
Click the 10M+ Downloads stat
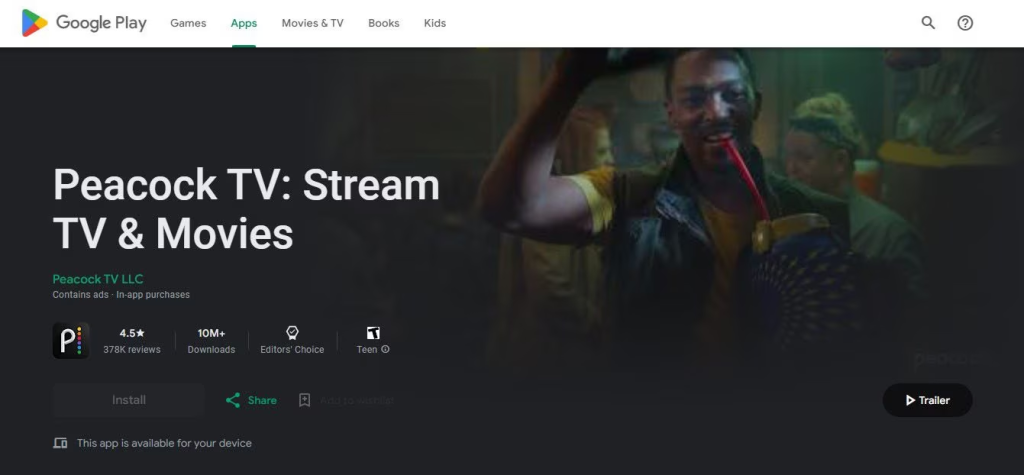point(211,341)
